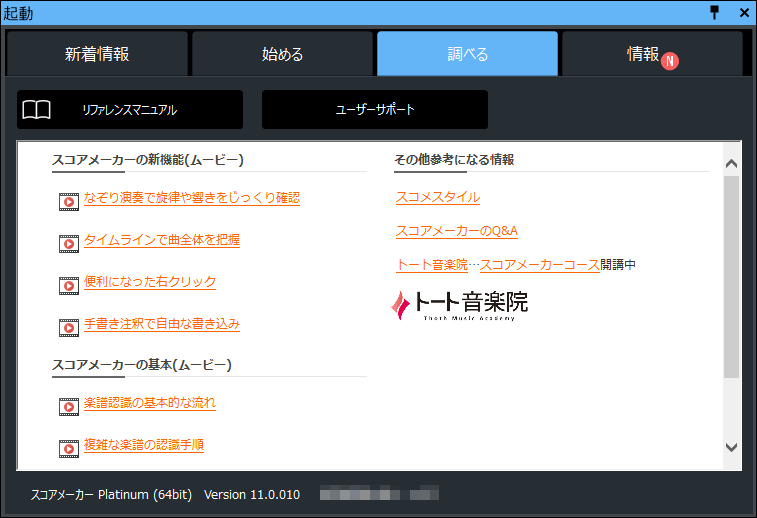Click the トート音楽院 logo image
The image size is (757, 518).
coord(459,304)
